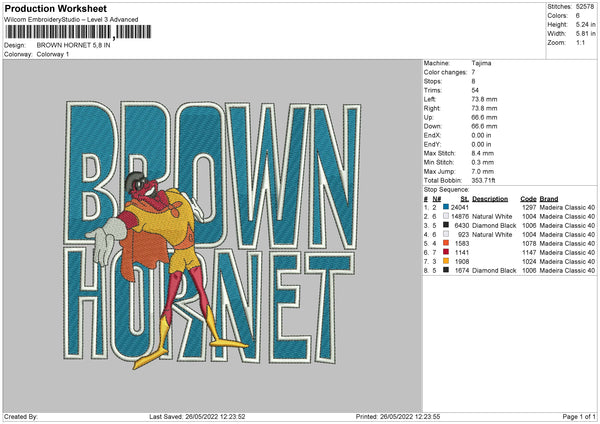Click the EndX value 0.00 in
The width and height of the screenshot is (600, 424).
481,135
